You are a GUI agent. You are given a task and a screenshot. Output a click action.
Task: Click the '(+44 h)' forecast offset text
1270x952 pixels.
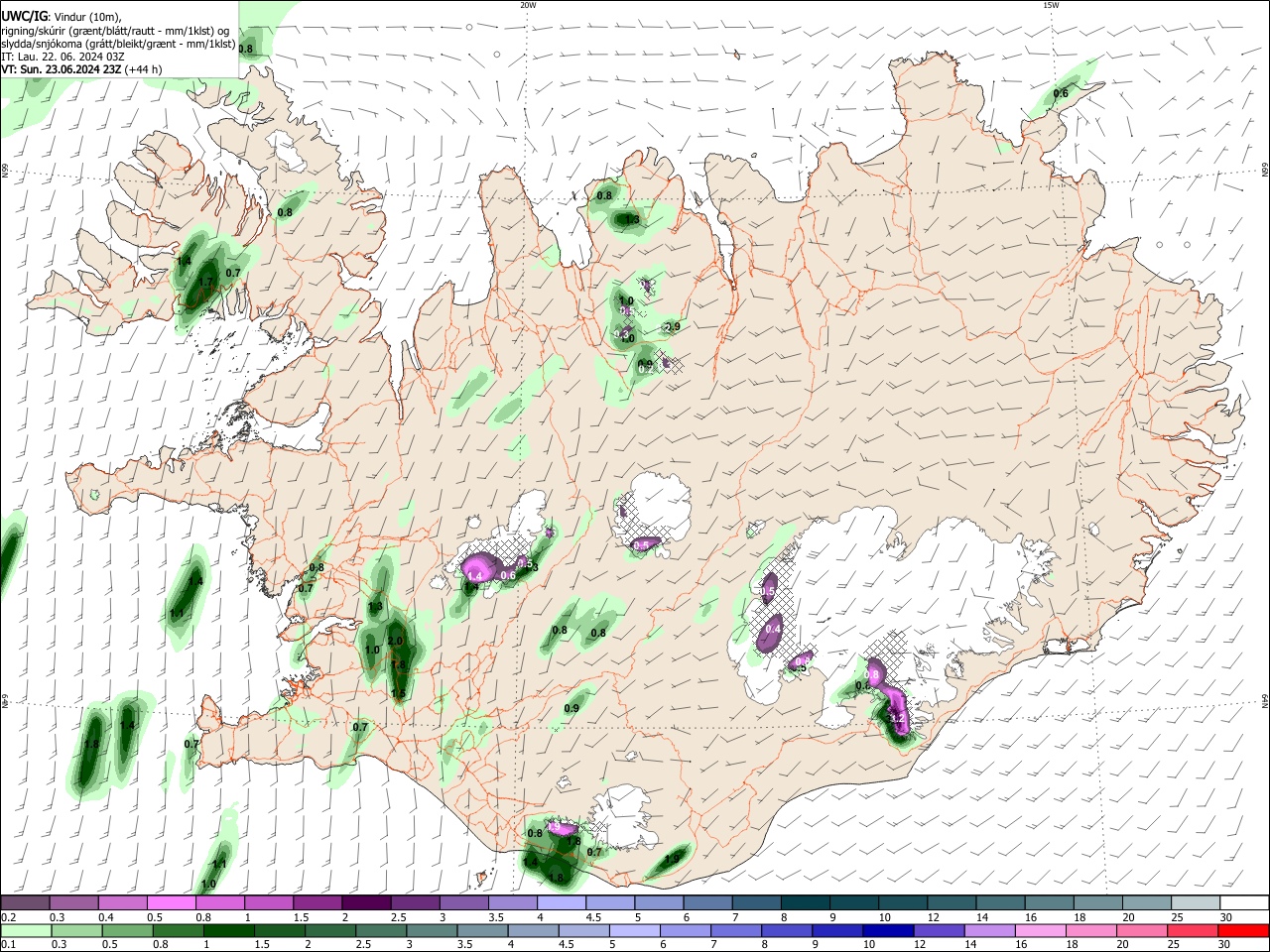pos(144,69)
